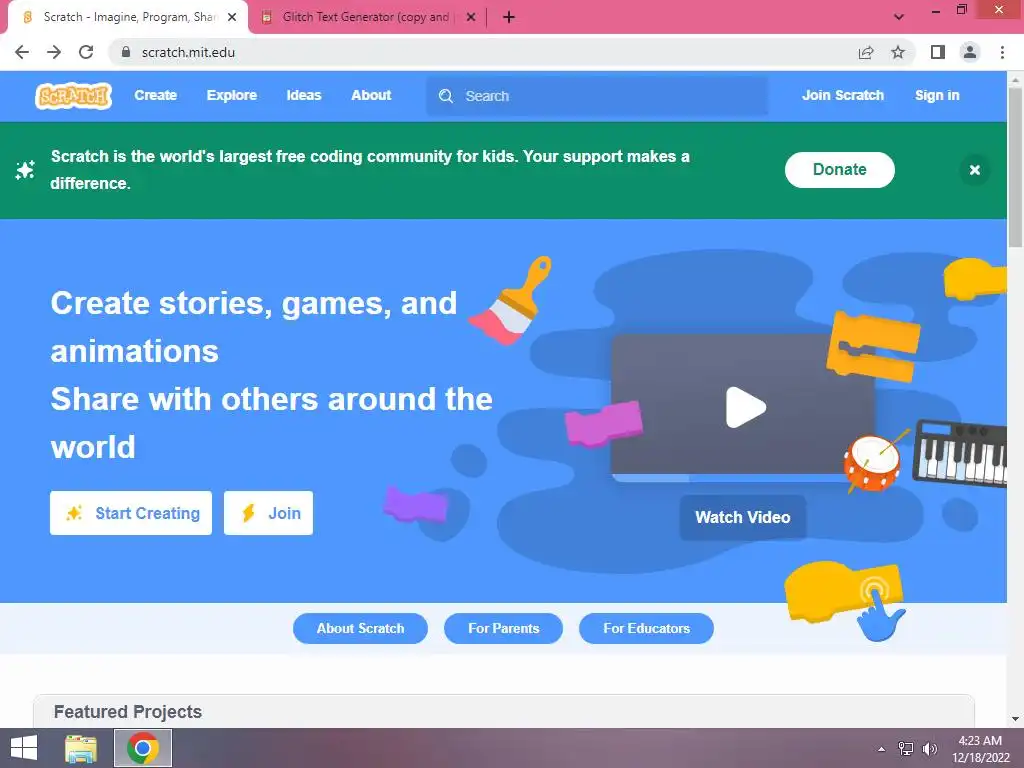The width and height of the screenshot is (1024, 768).
Task: Click the scrollbar down arrow
Action: [1015, 719]
